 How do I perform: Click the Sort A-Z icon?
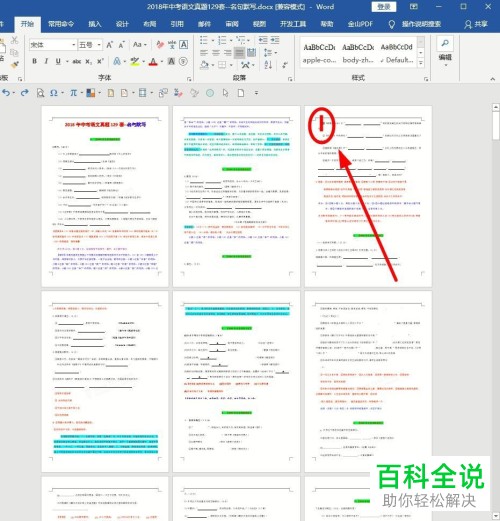coord(268,65)
